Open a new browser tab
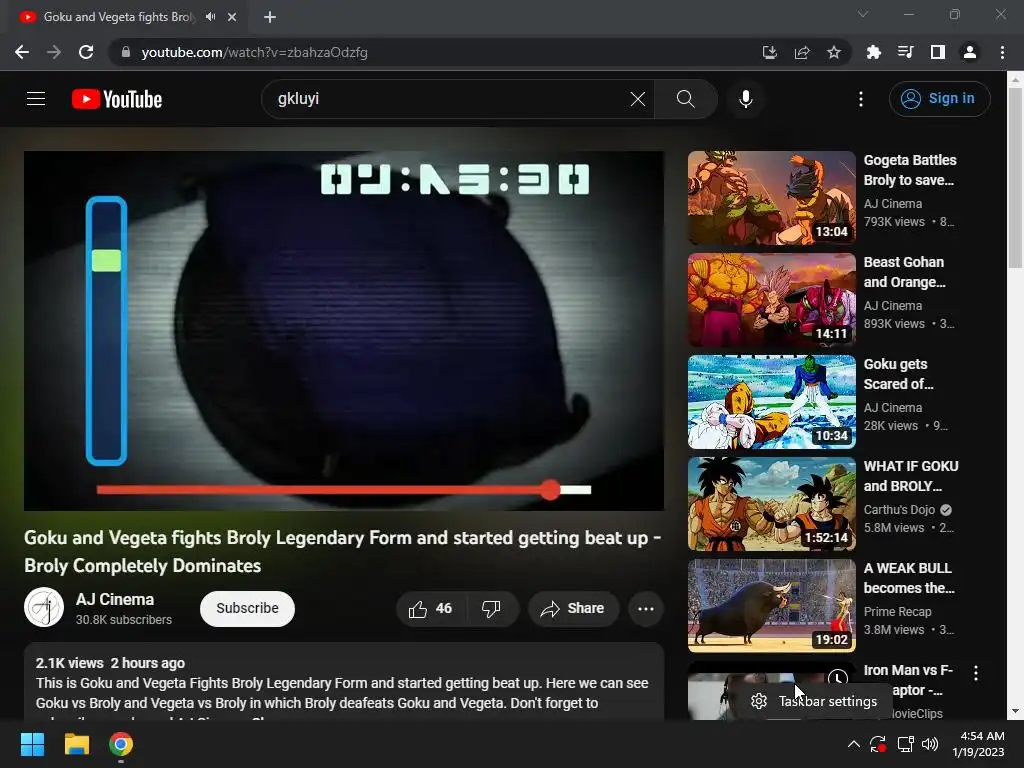This screenshot has width=1024, height=768. [270, 17]
